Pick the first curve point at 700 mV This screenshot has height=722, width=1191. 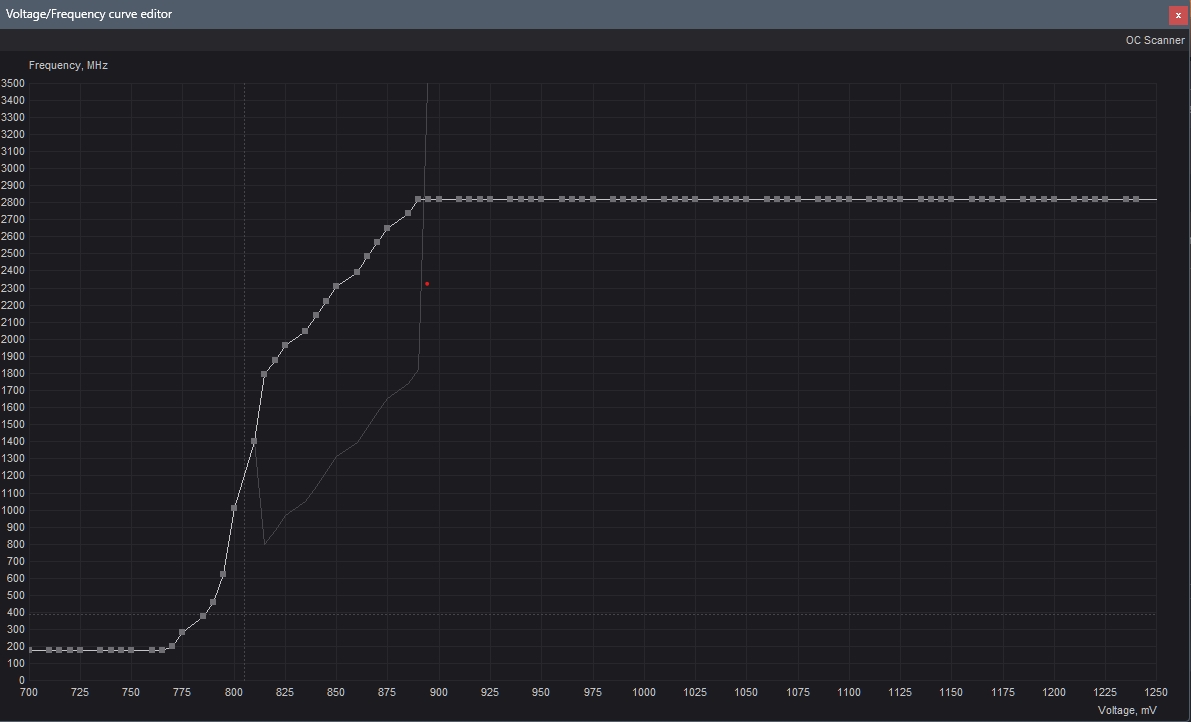pyautogui.click(x=29, y=650)
